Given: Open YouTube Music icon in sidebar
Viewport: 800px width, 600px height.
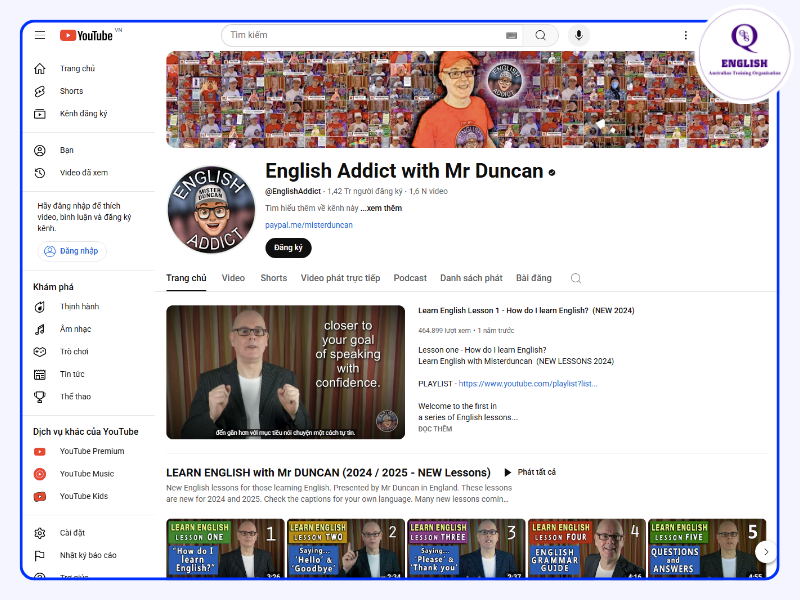Looking at the screenshot, I should point(40,474).
